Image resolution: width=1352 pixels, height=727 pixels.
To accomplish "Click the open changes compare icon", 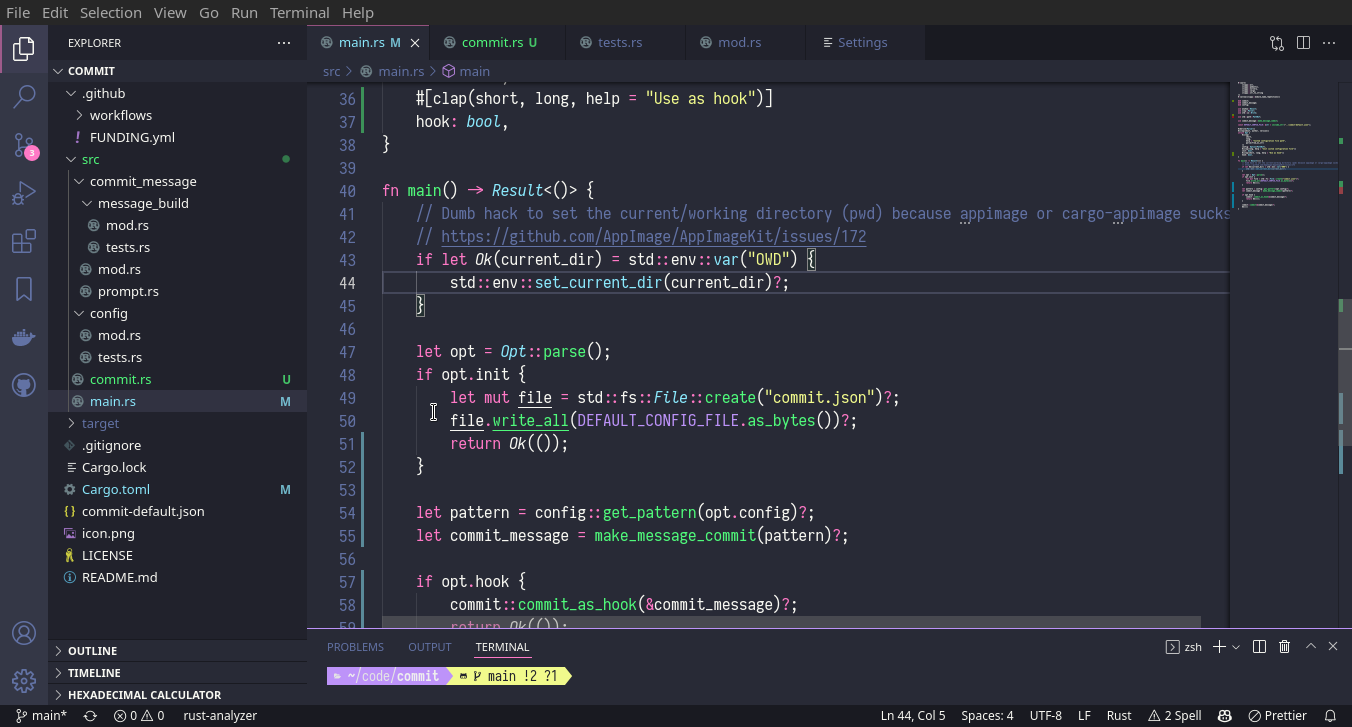I will coord(1277,43).
